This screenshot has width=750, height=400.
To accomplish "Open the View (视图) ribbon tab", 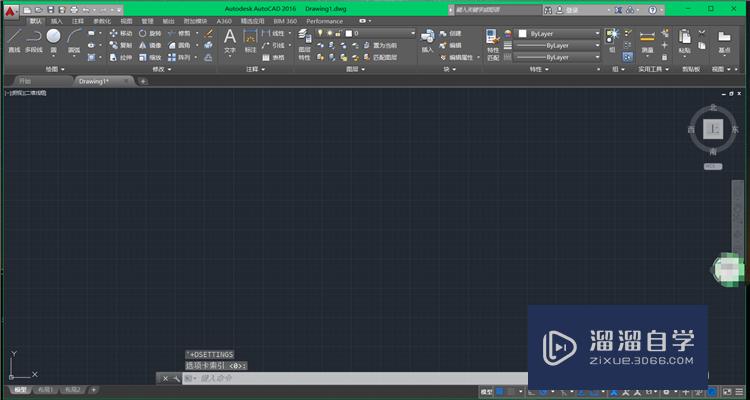I will pyautogui.click(x=126, y=21).
